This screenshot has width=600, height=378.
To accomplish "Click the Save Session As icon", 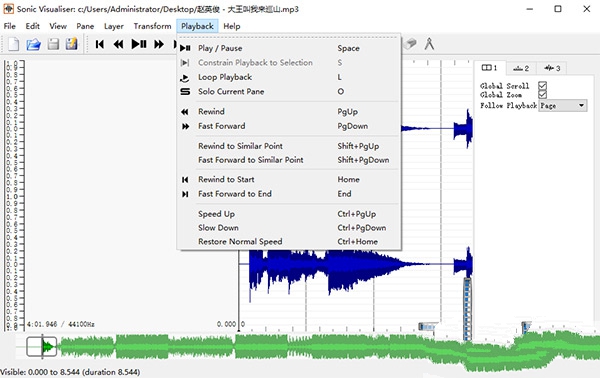I will click(72, 44).
